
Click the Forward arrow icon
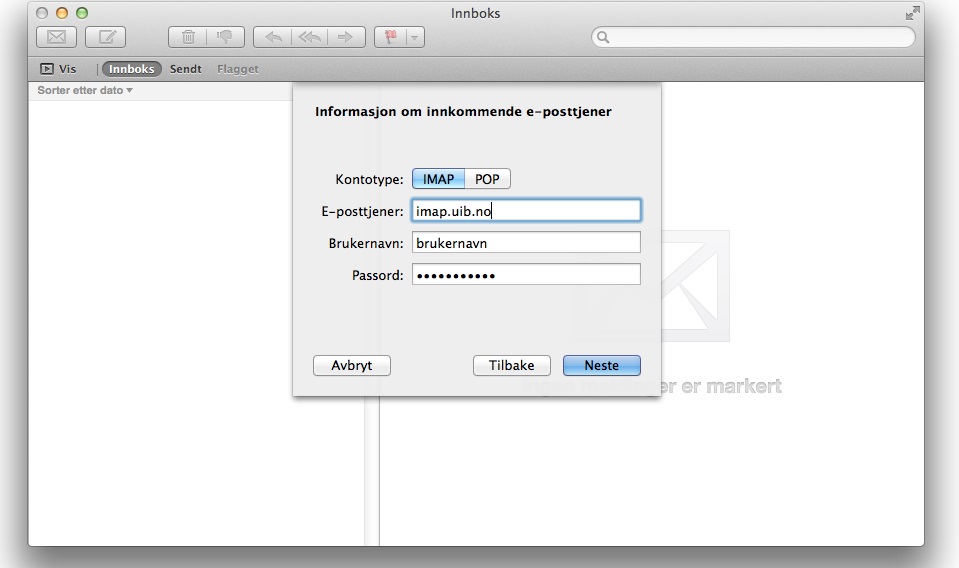(x=345, y=37)
